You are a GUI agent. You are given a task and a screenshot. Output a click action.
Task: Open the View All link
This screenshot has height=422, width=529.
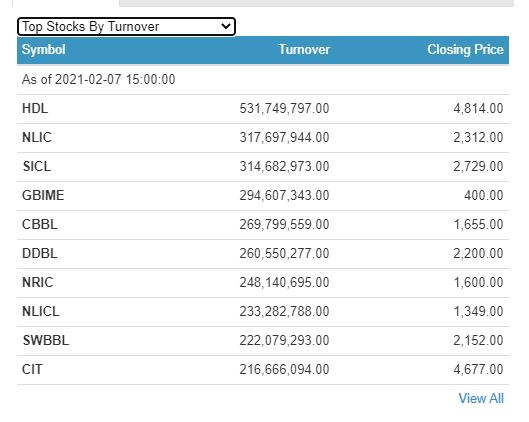tap(481, 398)
